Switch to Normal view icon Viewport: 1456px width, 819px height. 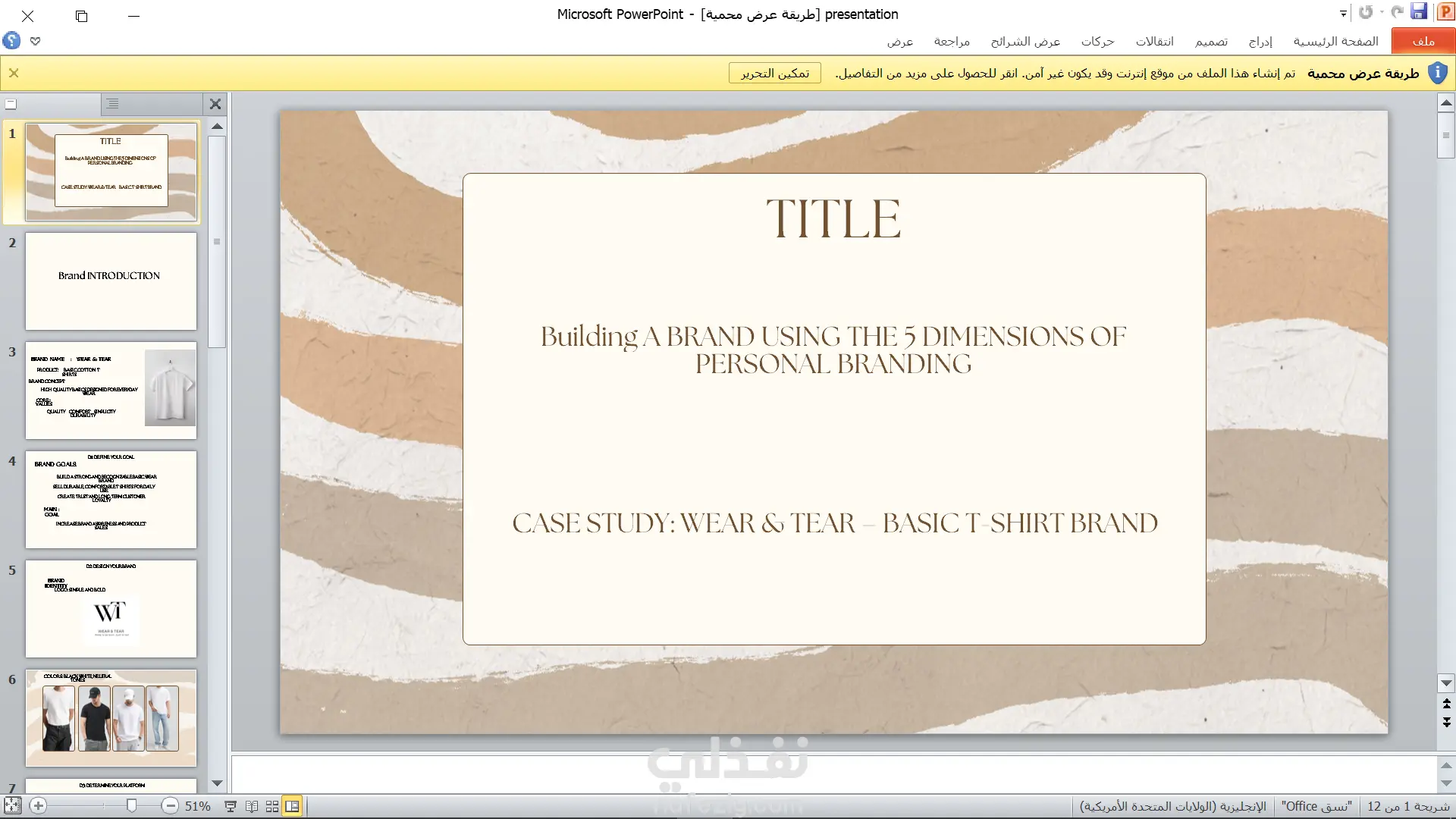pyautogui.click(x=292, y=806)
